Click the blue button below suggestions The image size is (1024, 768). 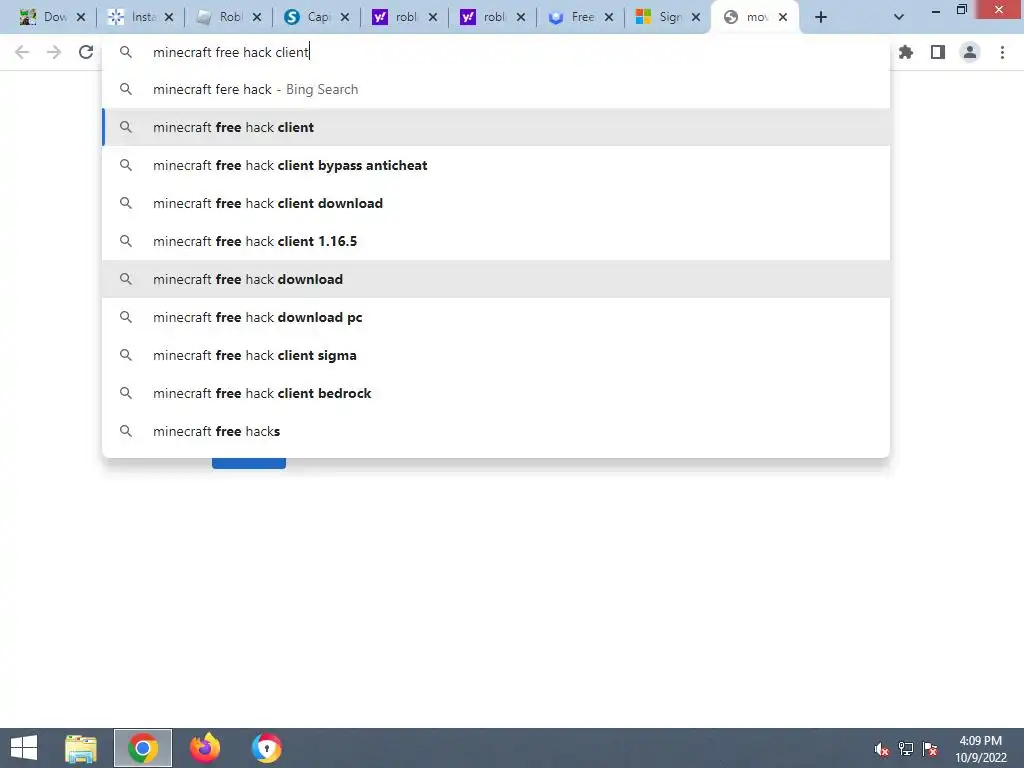[249, 463]
